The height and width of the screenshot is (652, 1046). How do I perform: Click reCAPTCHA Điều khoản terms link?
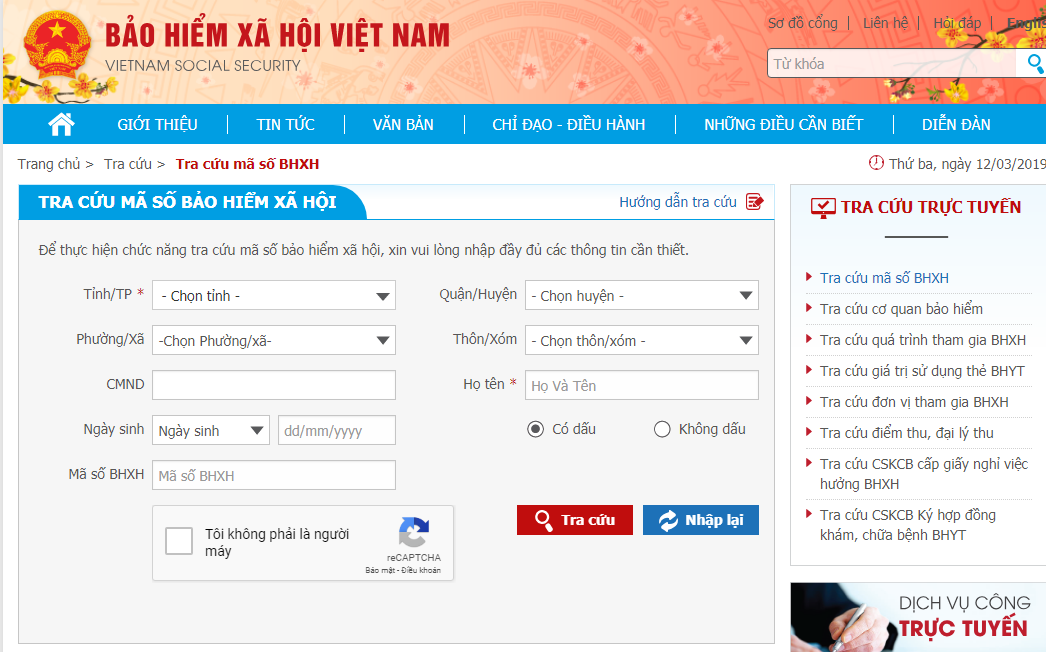tap(421, 571)
